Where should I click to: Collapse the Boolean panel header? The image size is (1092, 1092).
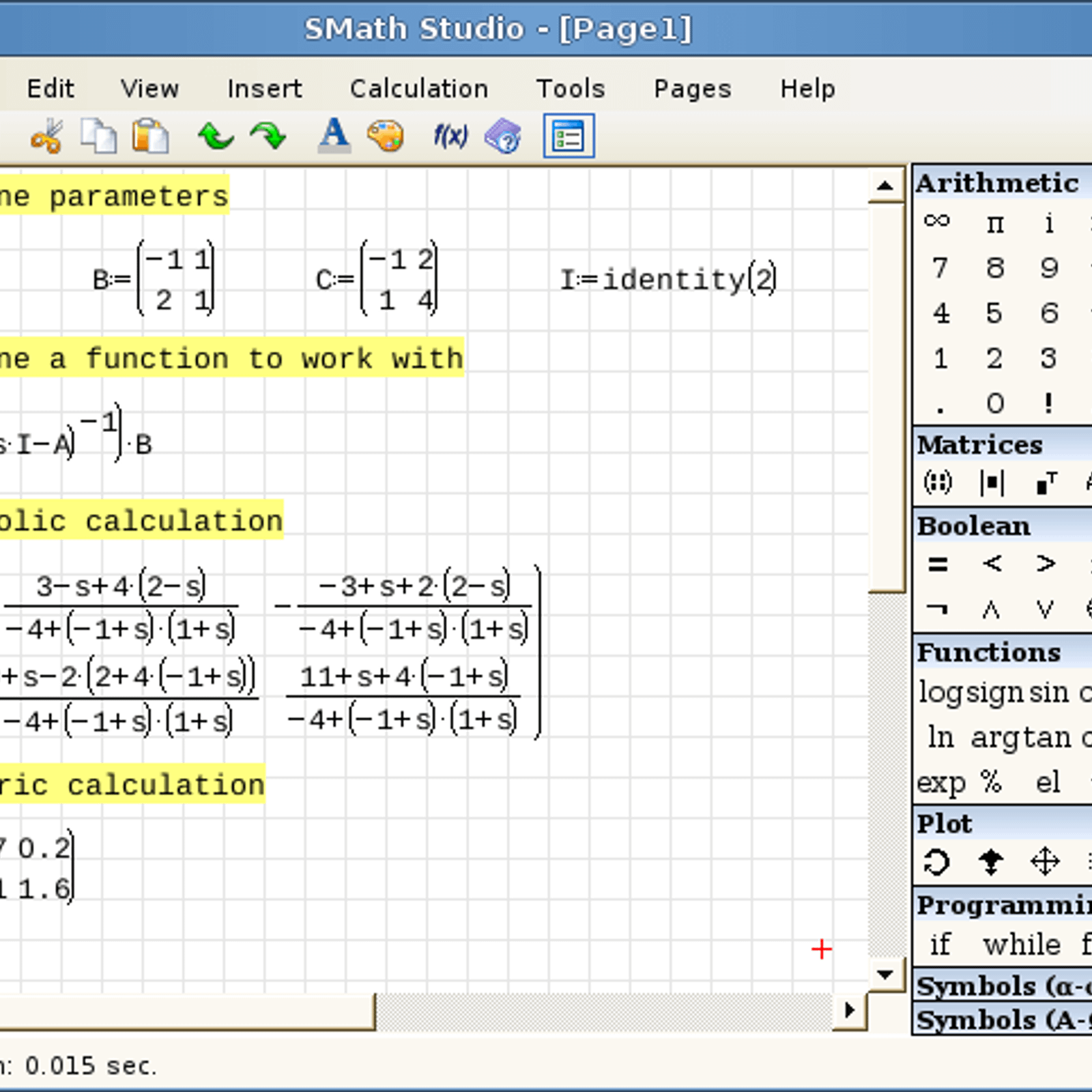pos(1003,526)
